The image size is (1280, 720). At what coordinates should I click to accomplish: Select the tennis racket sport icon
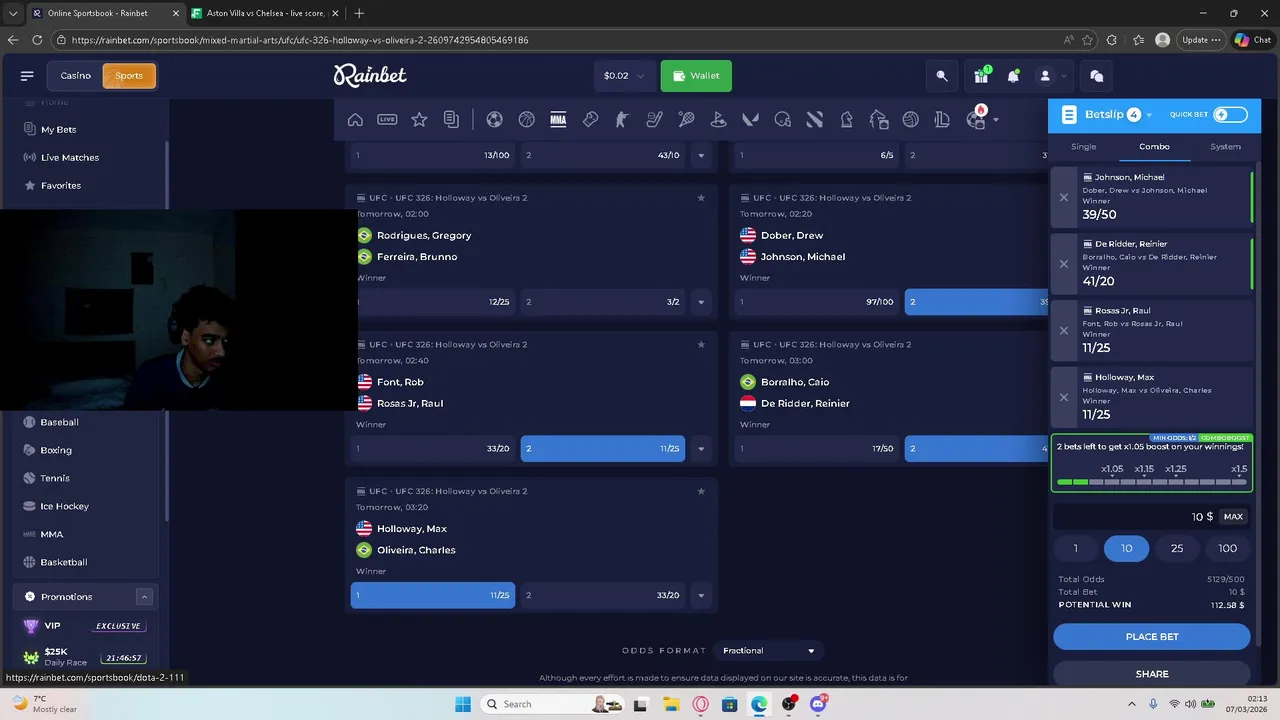click(x=686, y=120)
